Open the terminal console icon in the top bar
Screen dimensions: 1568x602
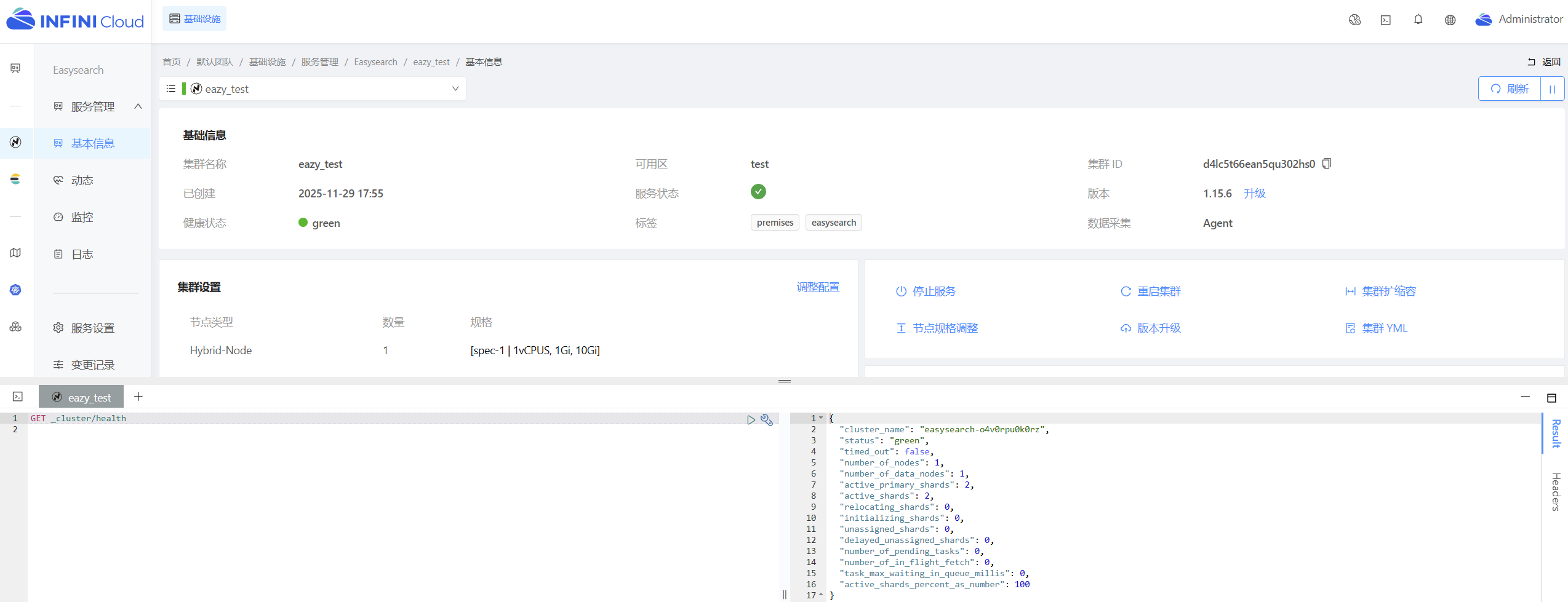coord(1386,20)
